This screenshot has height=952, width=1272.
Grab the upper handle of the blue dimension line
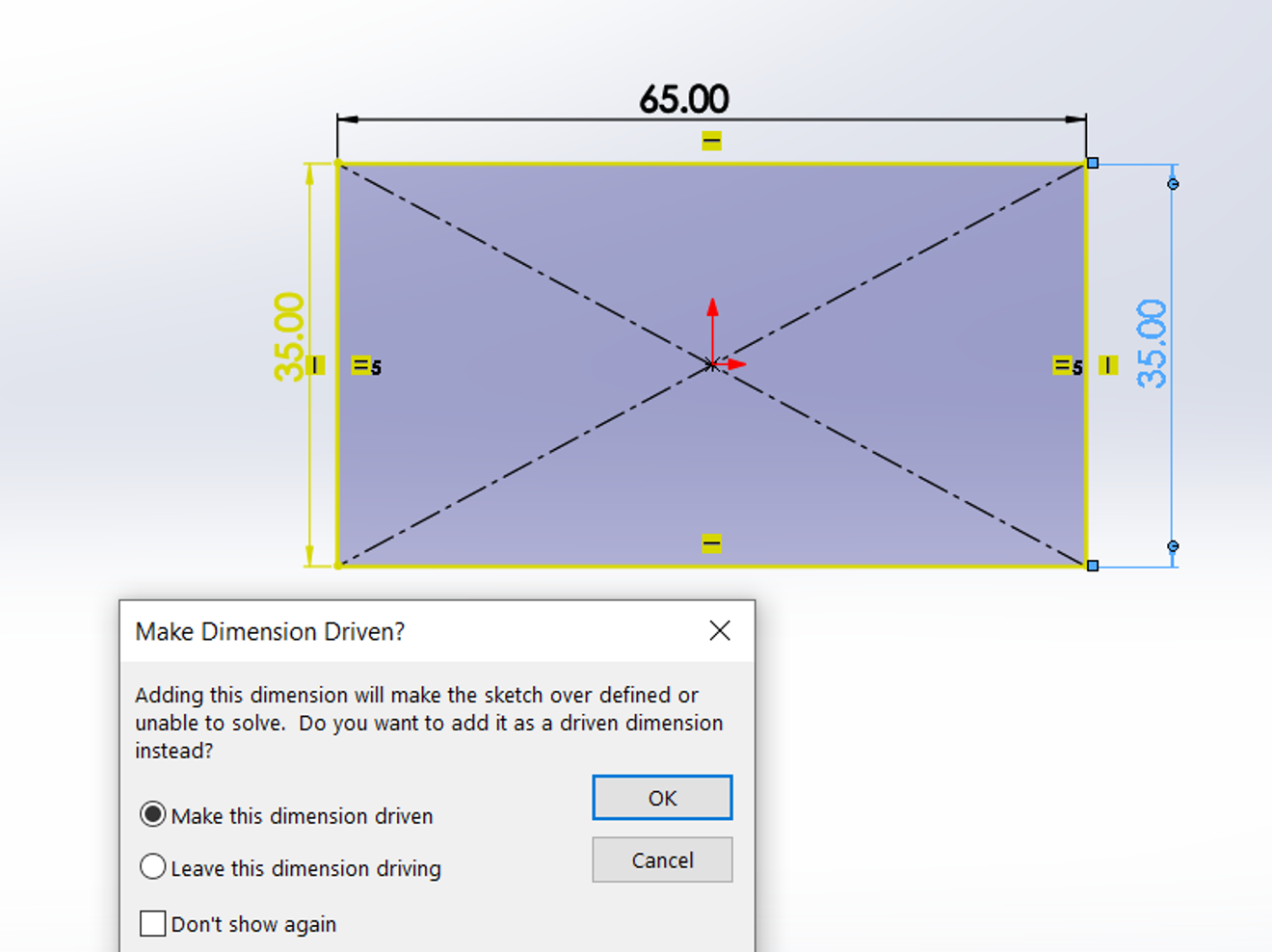pyautogui.click(x=1173, y=184)
